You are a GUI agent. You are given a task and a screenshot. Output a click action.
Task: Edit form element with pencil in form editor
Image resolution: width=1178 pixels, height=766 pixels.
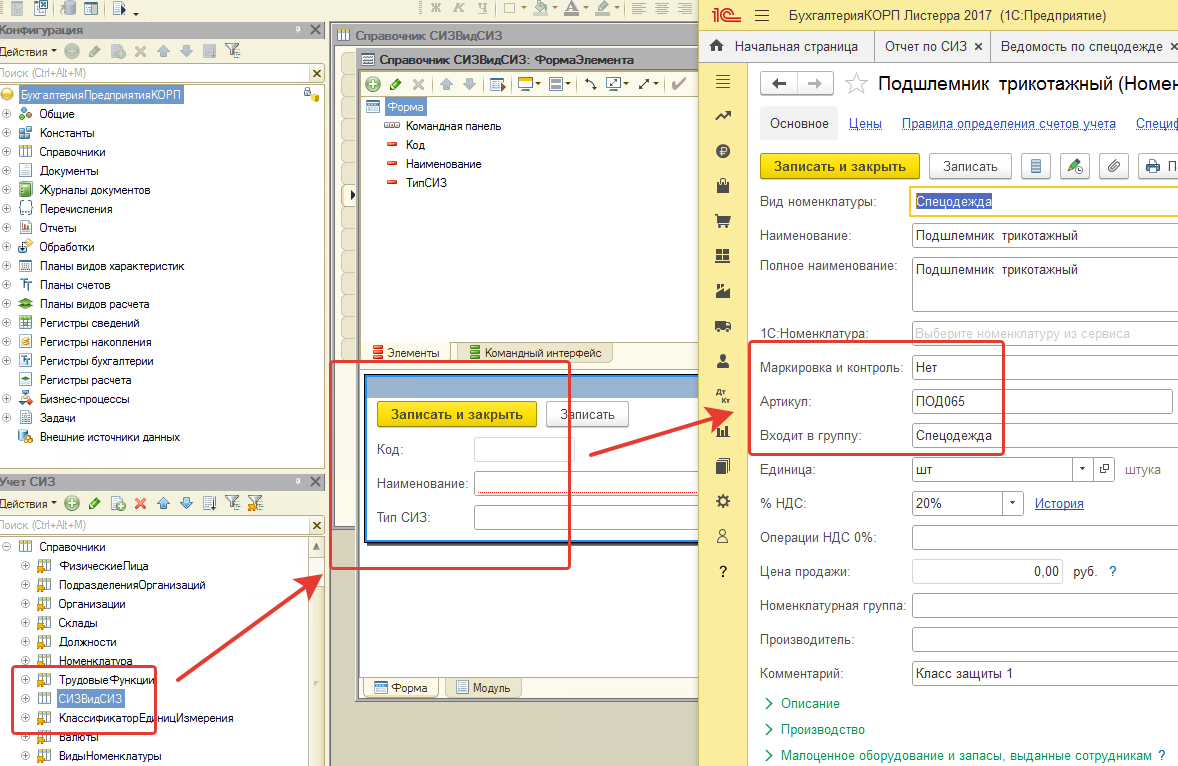395,84
